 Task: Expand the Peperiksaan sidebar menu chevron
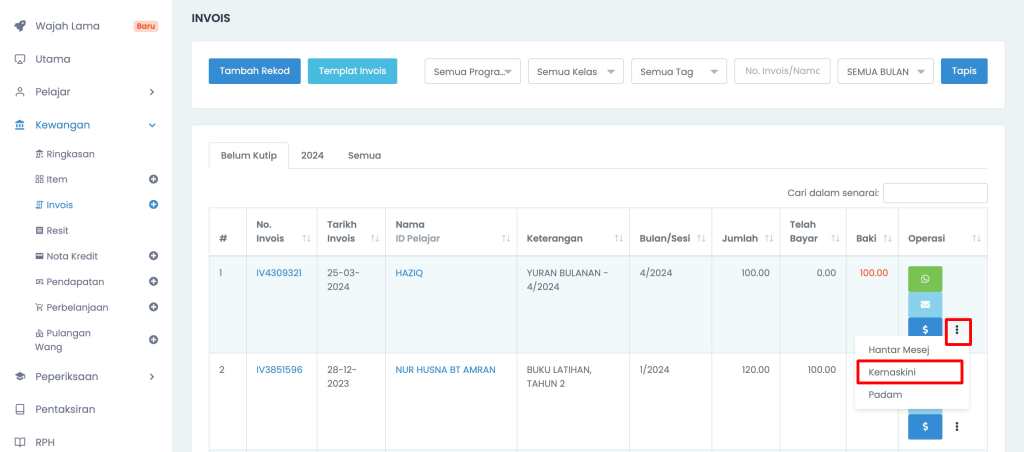click(x=152, y=377)
